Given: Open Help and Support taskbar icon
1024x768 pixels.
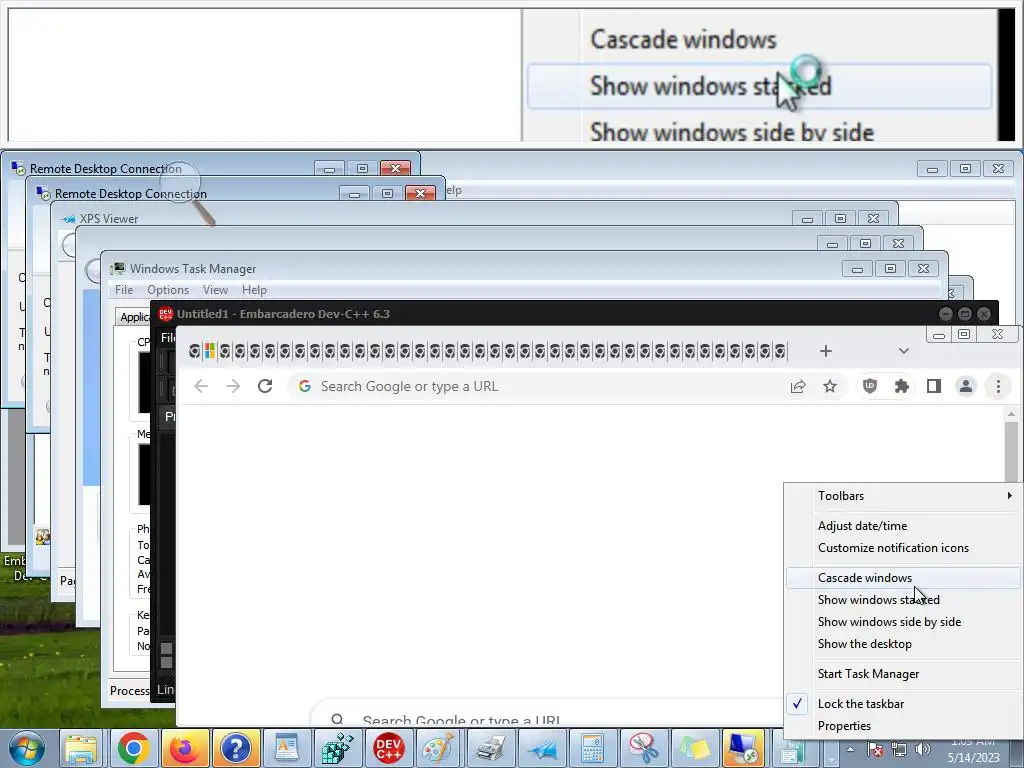Looking at the screenshot, I should (x=235, y=748).
